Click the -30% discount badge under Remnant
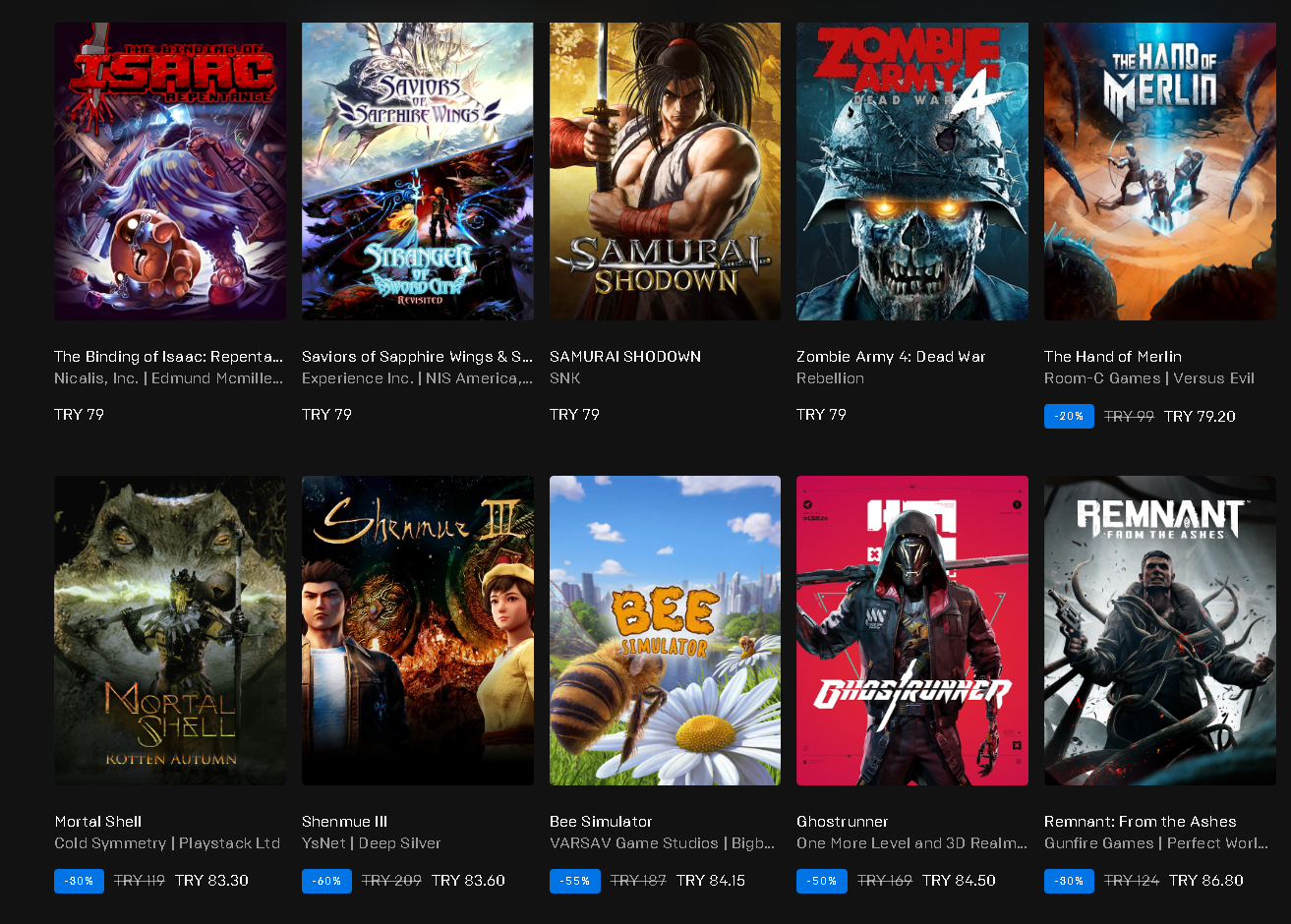The width and height of the screenshot is (1291, 924). click(x=1069, y=881)
